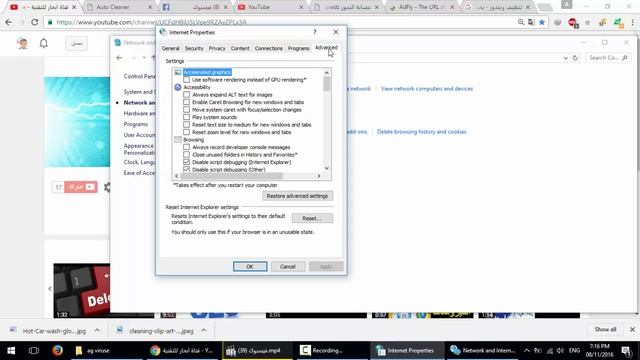Select Programs in Control Panel sidebar
Image resolution: width=640 pixels, height=360 pixels.
(136, 124)
